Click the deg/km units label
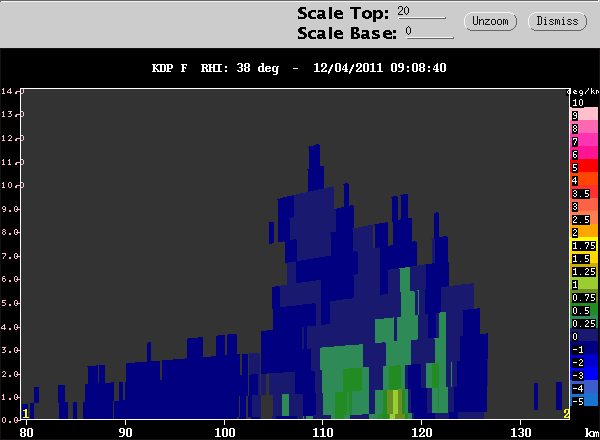The width and height of the screenshot is (600, 440). click(583, 92)
